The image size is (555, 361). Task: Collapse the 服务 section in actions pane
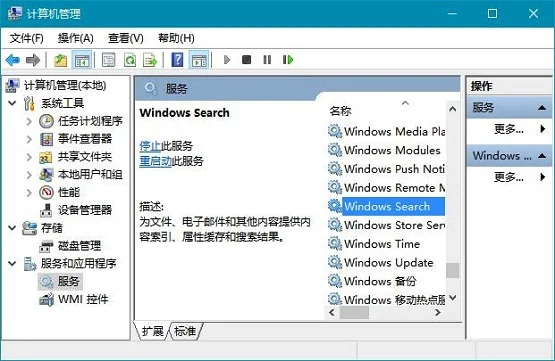(x=542, y=108)
